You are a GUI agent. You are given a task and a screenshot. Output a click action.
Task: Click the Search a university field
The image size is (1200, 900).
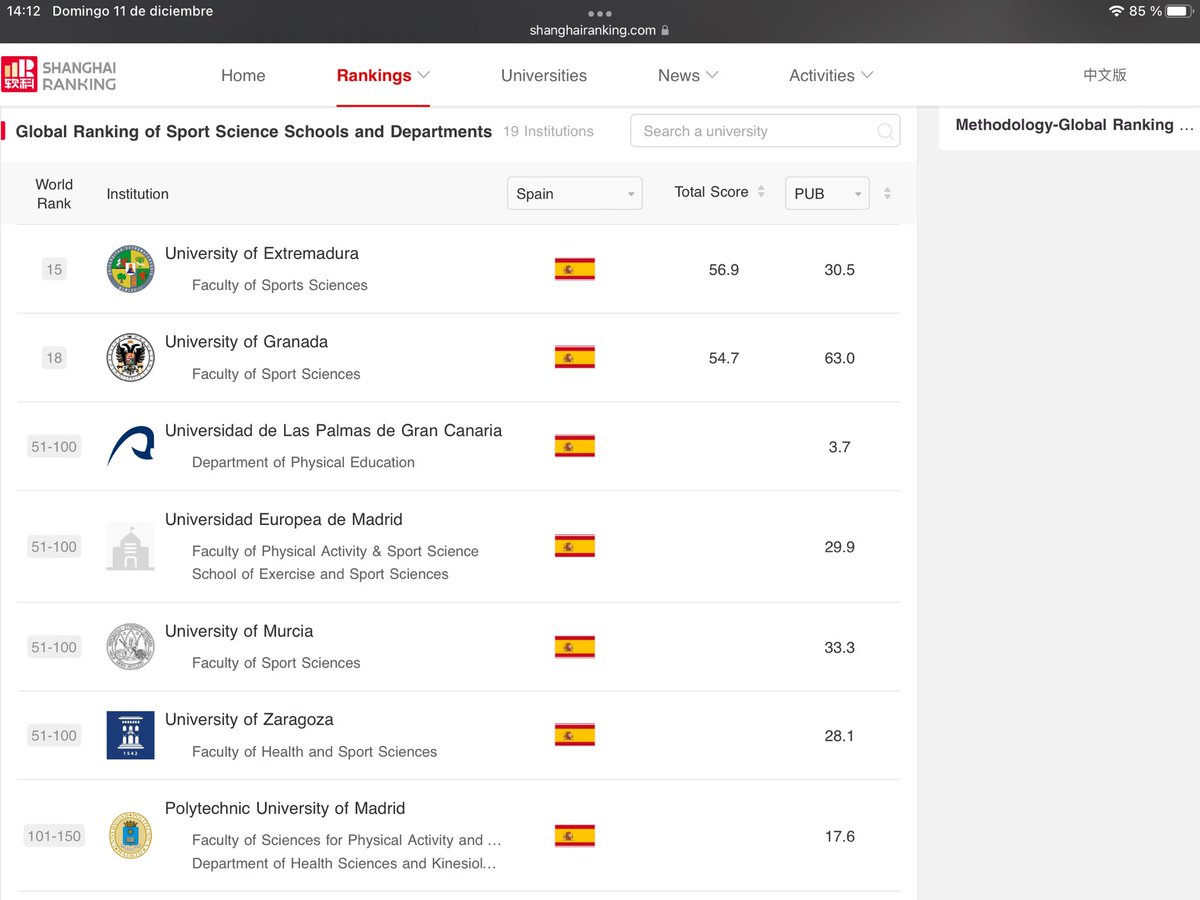[765, 131]
